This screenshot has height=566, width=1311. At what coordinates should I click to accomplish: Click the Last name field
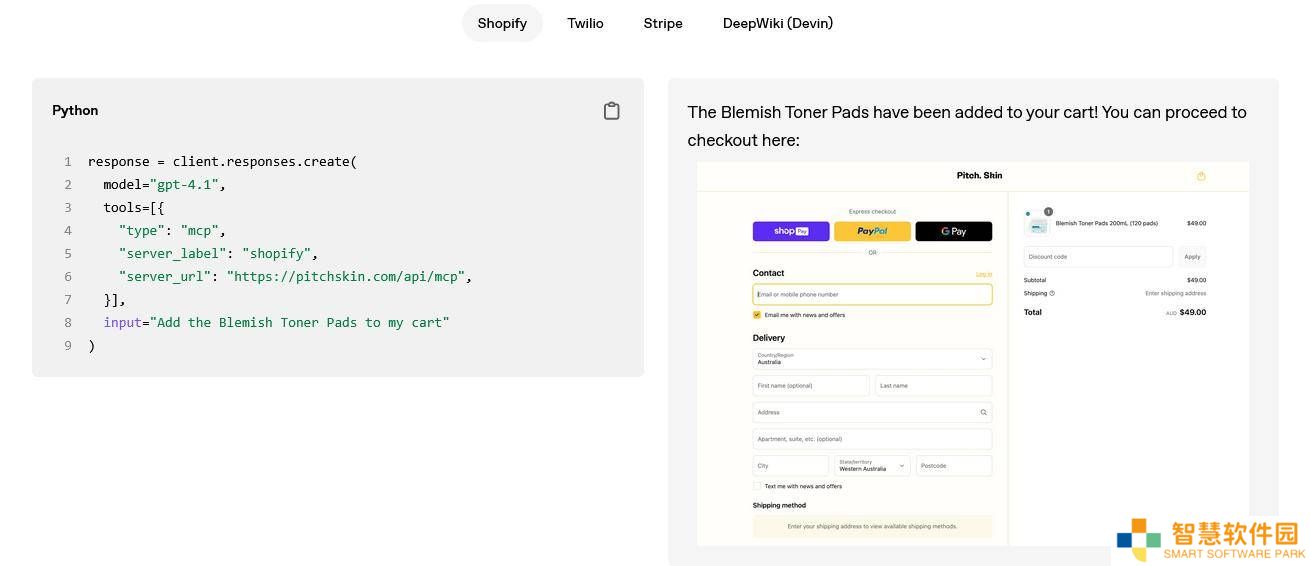[x=933, y=385]
